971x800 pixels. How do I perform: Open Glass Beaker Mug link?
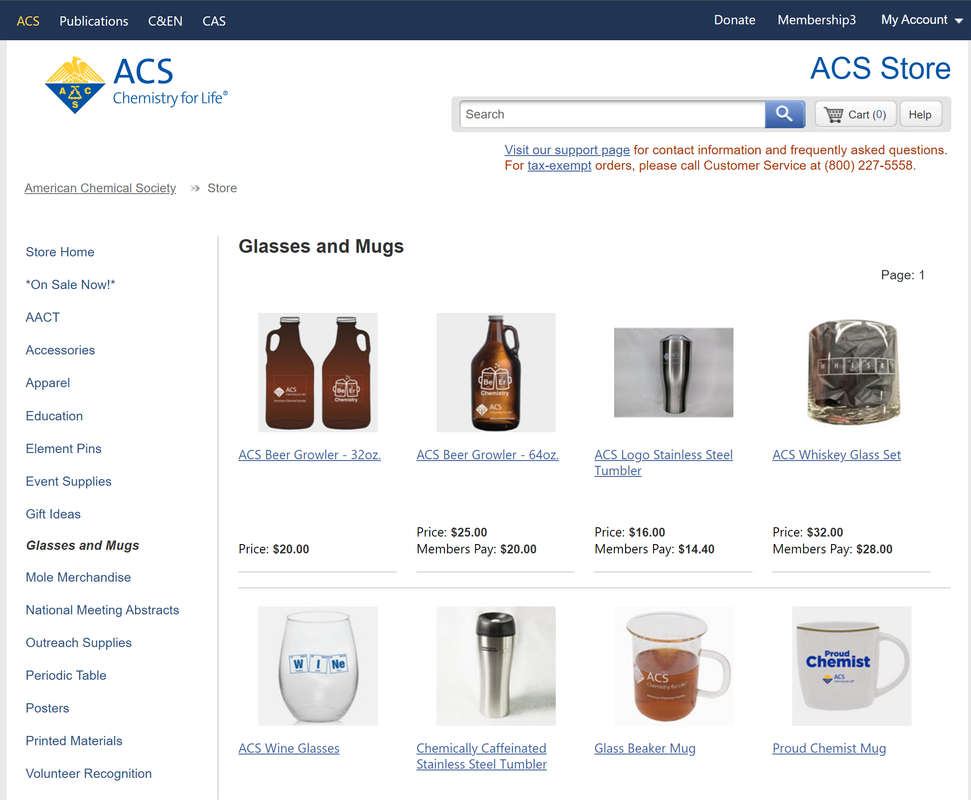coord(645,749)
